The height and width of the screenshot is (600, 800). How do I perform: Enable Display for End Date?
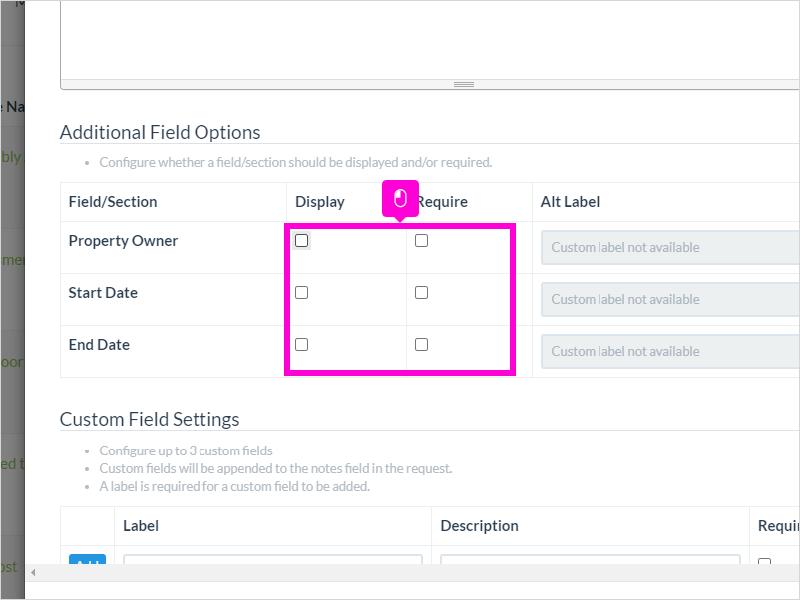click(302, 345)
